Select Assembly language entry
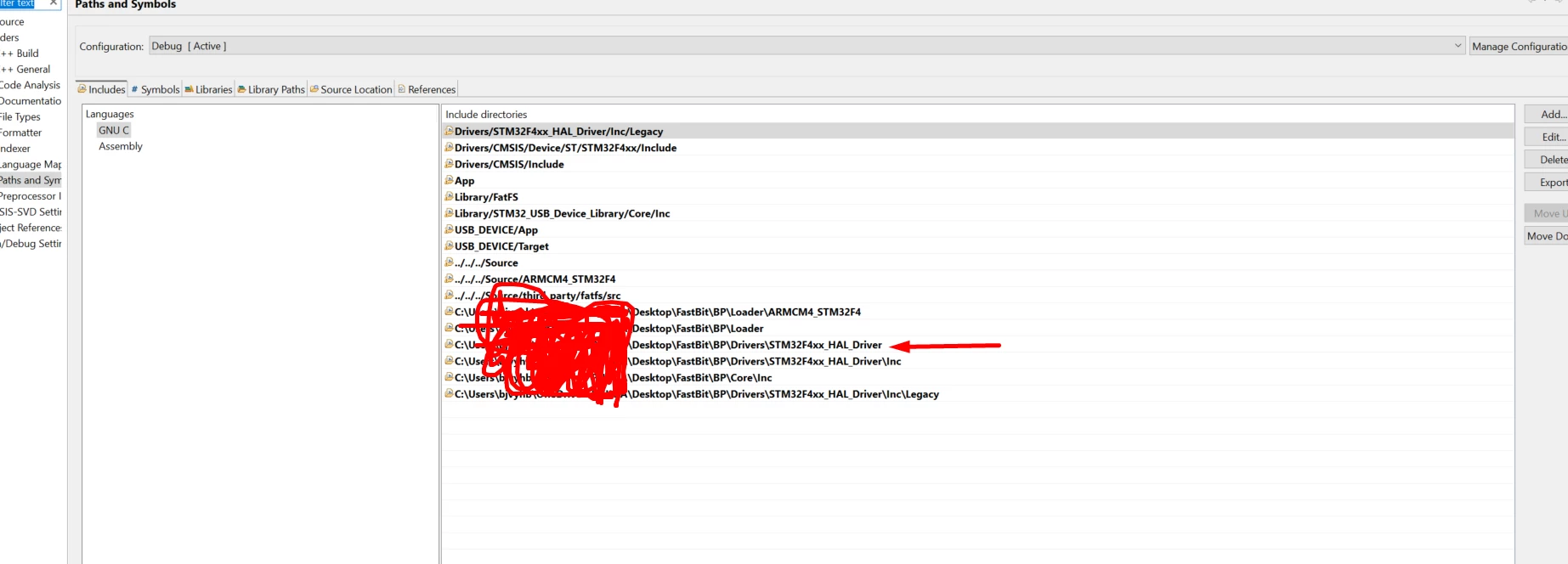1568x564 pixels. pyautogui.click(x=121, y=146)
